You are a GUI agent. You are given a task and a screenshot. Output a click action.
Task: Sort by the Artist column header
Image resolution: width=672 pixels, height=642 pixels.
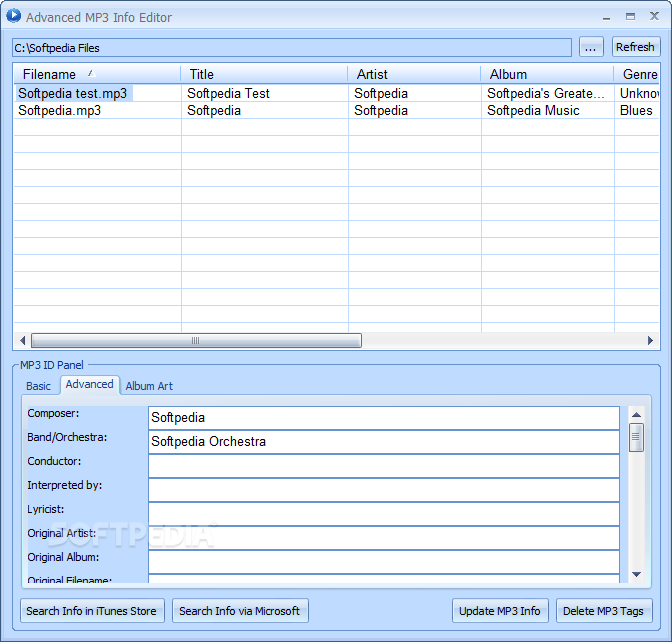[x=414, y=74]
